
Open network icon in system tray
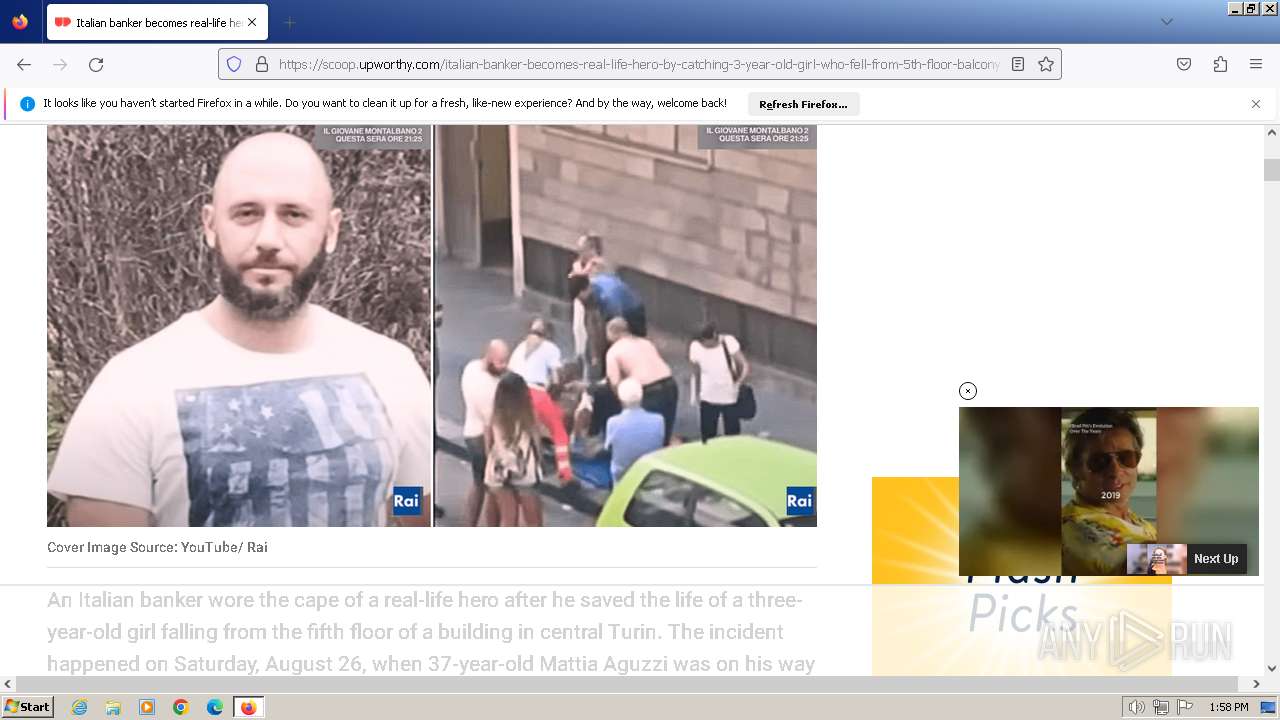coord(1160,707)
